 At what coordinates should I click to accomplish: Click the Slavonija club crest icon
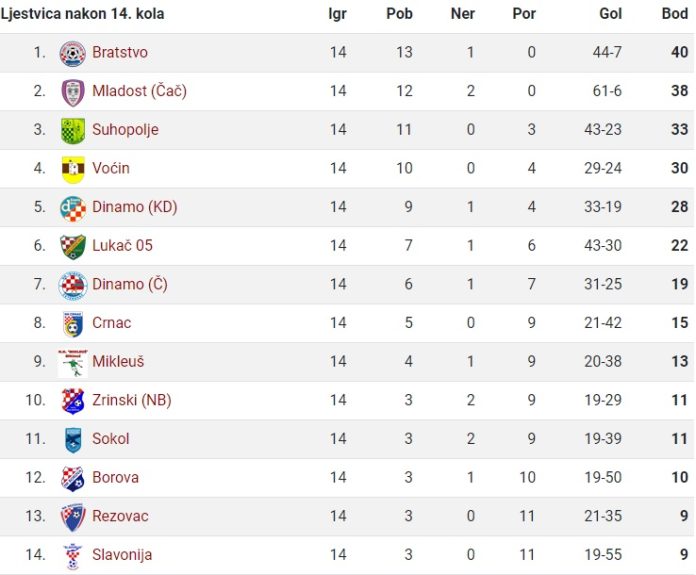(72, 557)
